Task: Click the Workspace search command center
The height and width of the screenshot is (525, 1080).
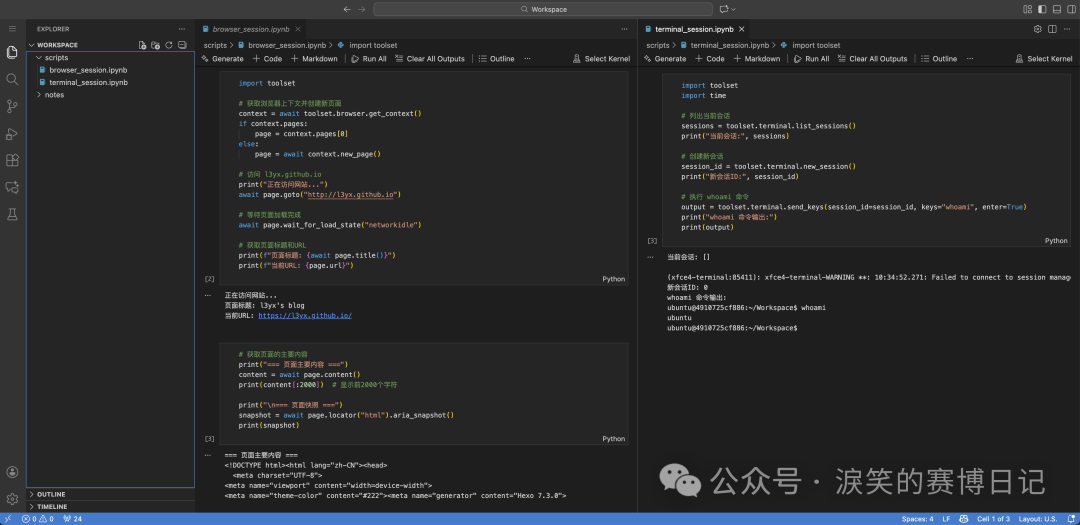Action: pyautogui.click(x=543, y=9)
